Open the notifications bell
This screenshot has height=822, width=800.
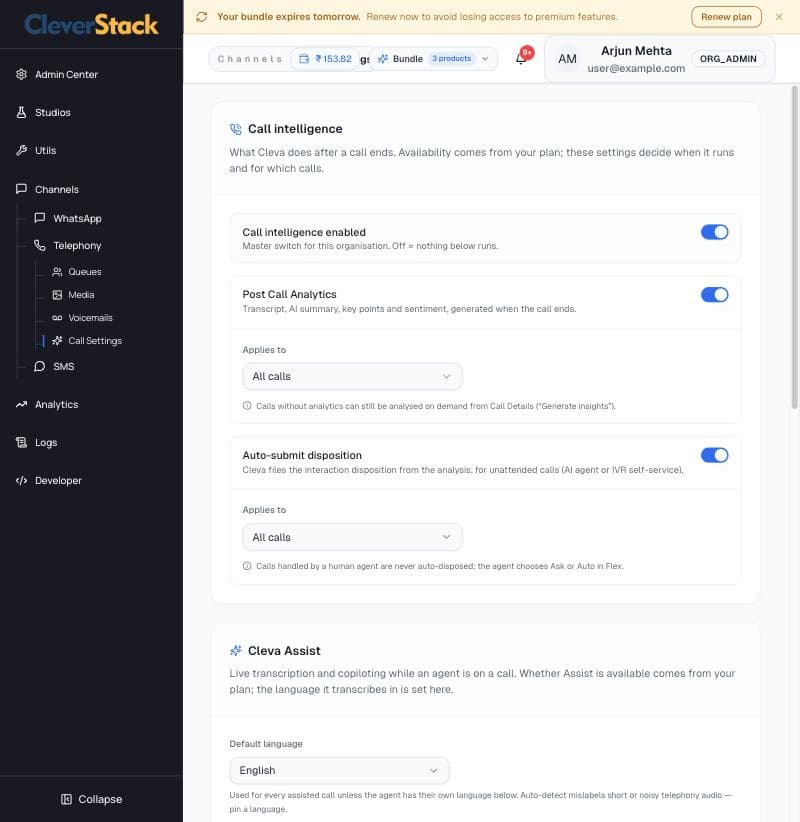click(522, 58)
